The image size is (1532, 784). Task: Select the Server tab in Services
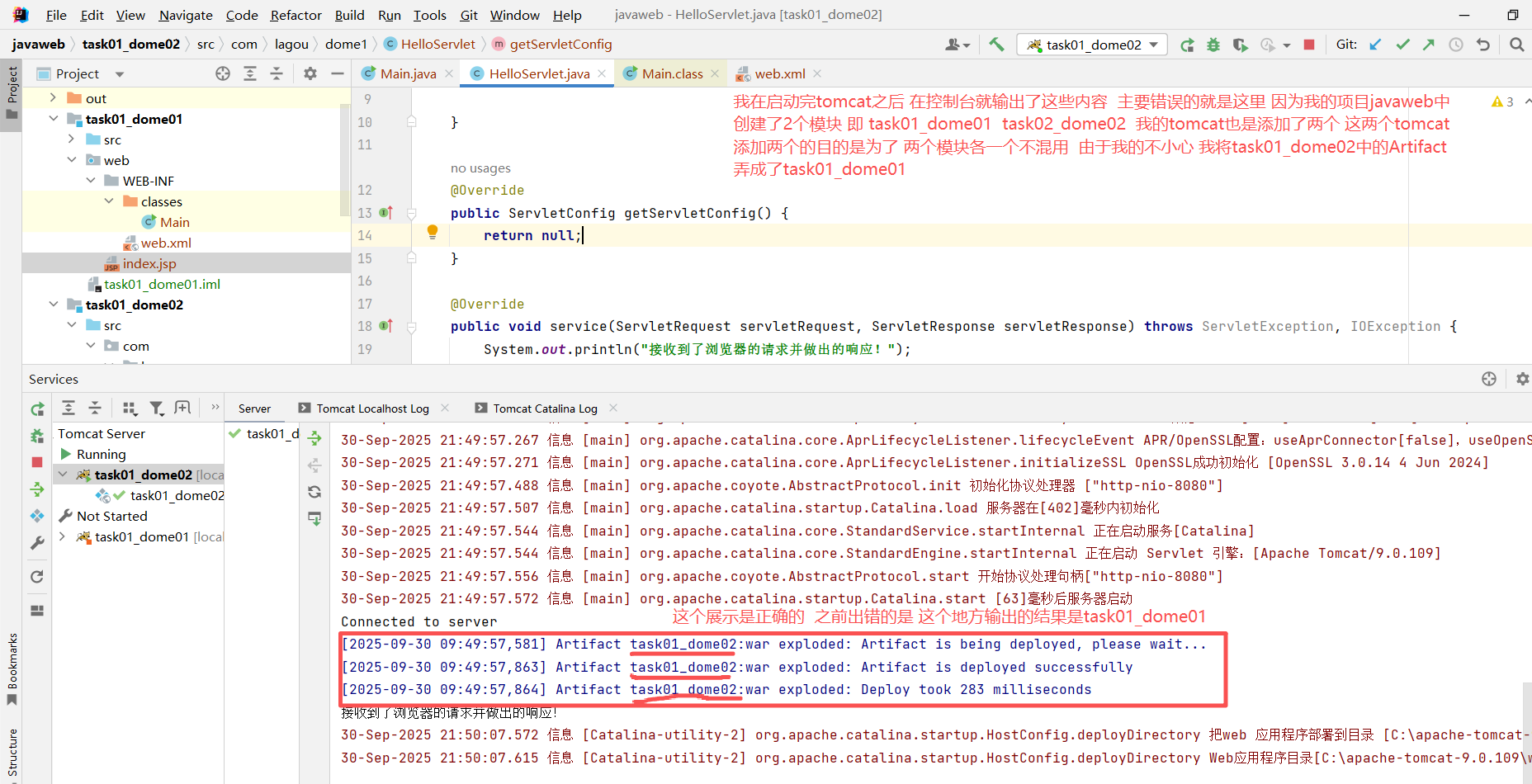pyautogui.click(x=254, y=409)
